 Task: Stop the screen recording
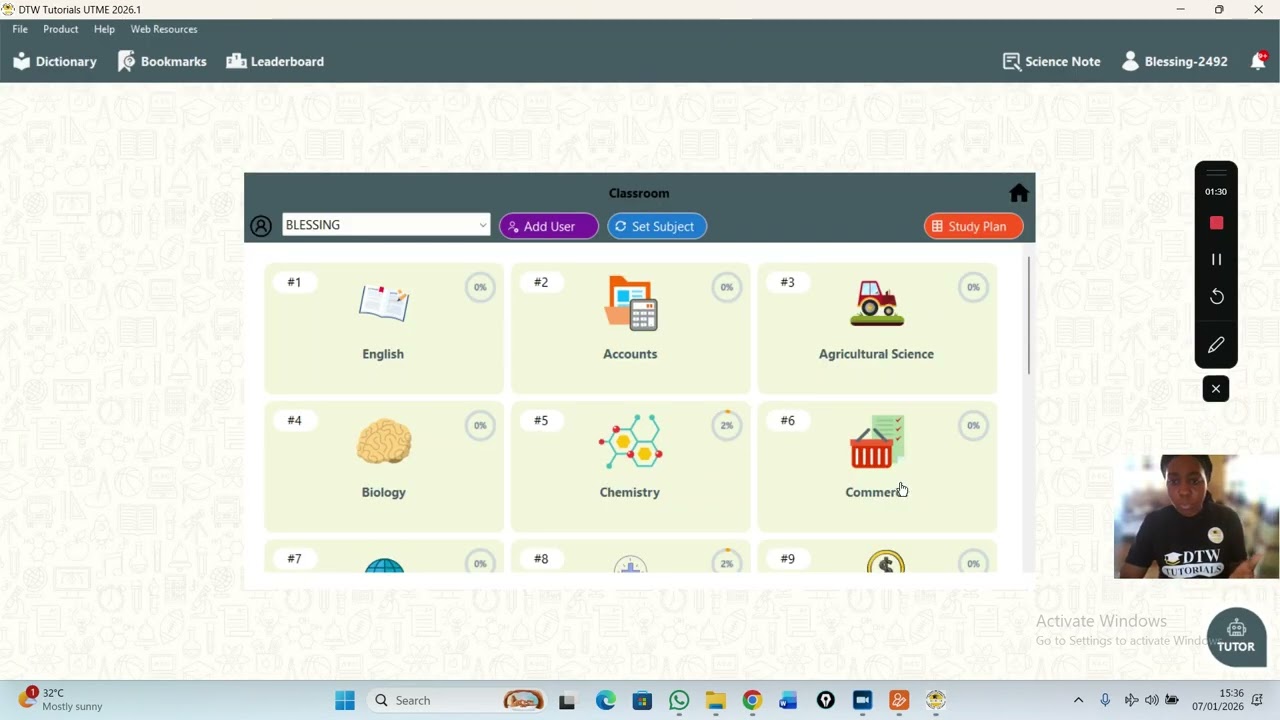point(1216,223)
